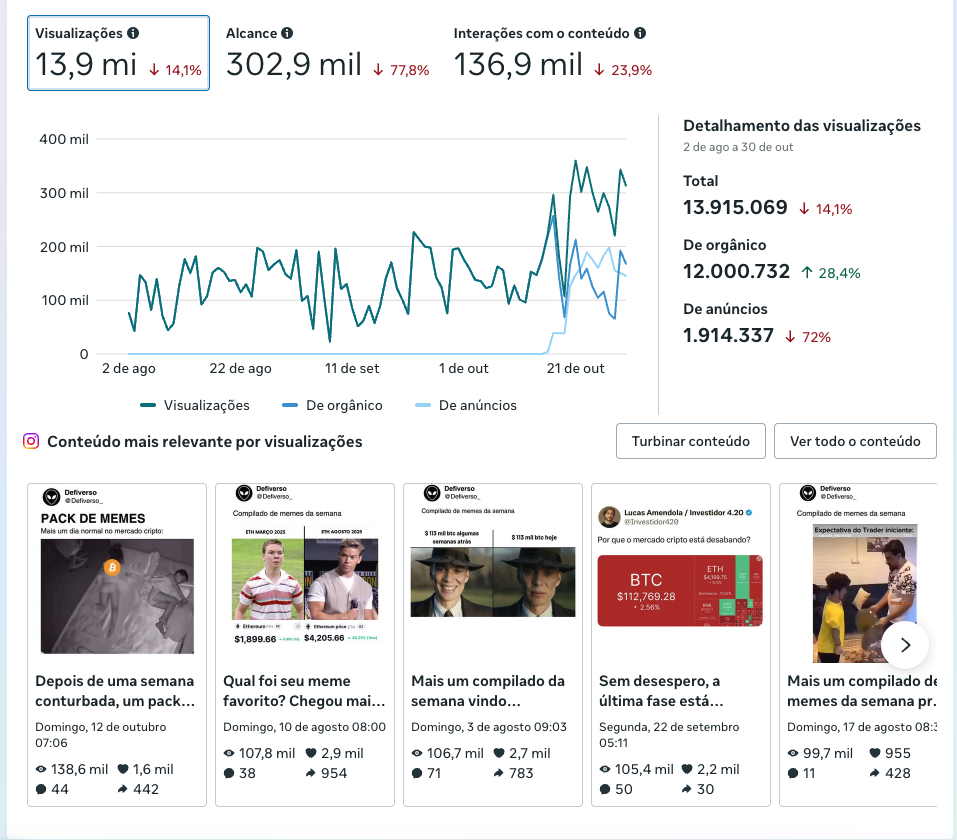Click heart icon beside 2,9 mil likes
This screenshot has height=840, width=957.
pos(311,753)
